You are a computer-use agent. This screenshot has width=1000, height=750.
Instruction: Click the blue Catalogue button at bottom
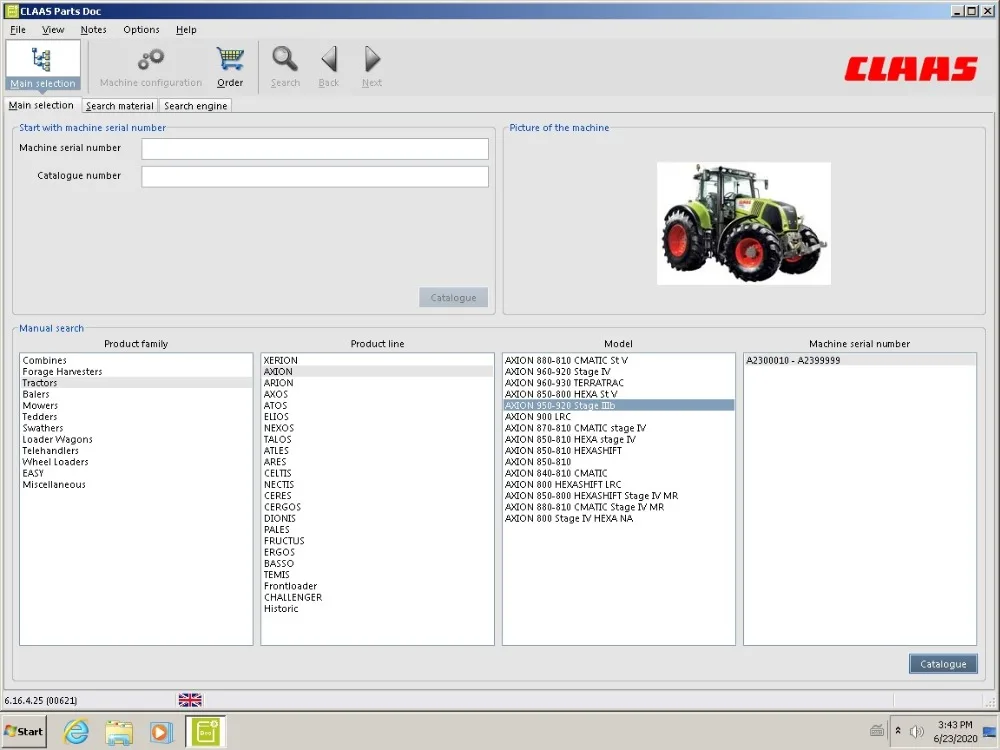[x=943, y=664]
